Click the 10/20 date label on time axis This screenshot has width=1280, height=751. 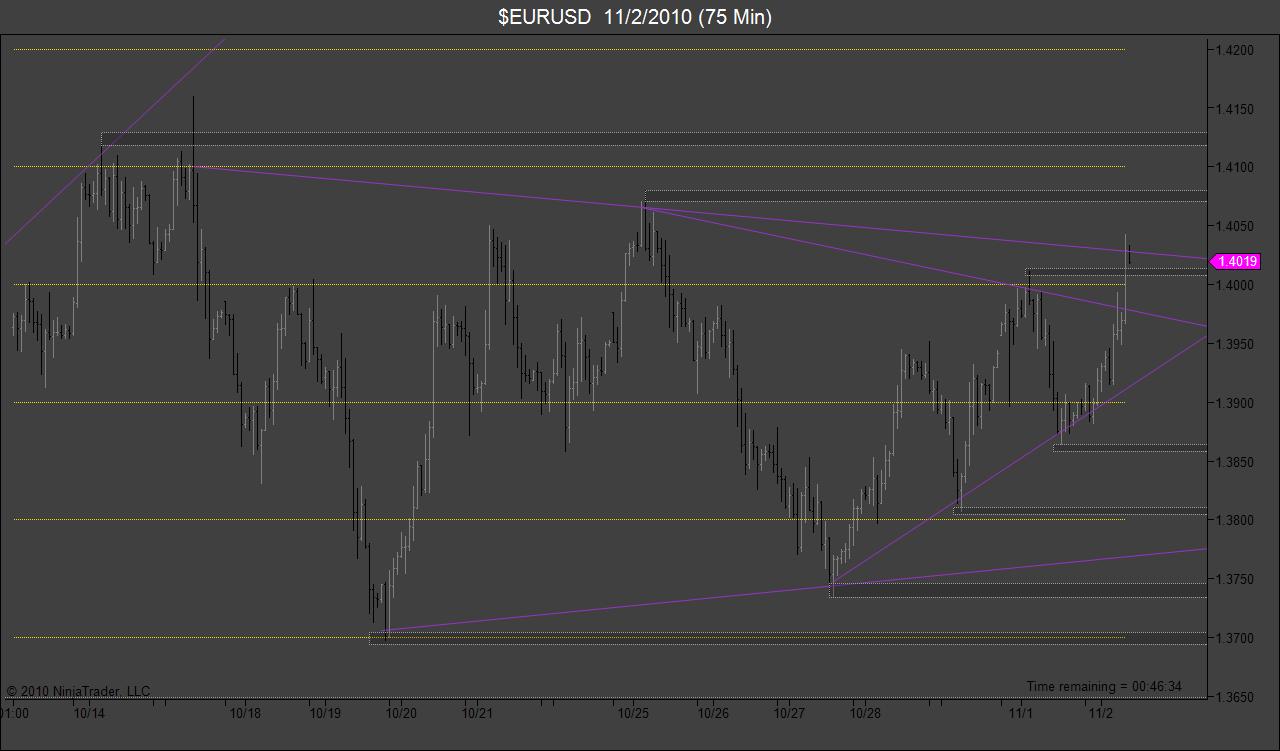pyautogui.click(x=401, y=713)
